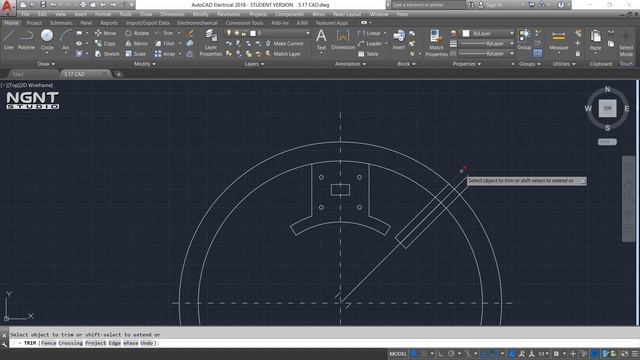Click the Array tool
The image size is (640, 360).
click(165, 53)
